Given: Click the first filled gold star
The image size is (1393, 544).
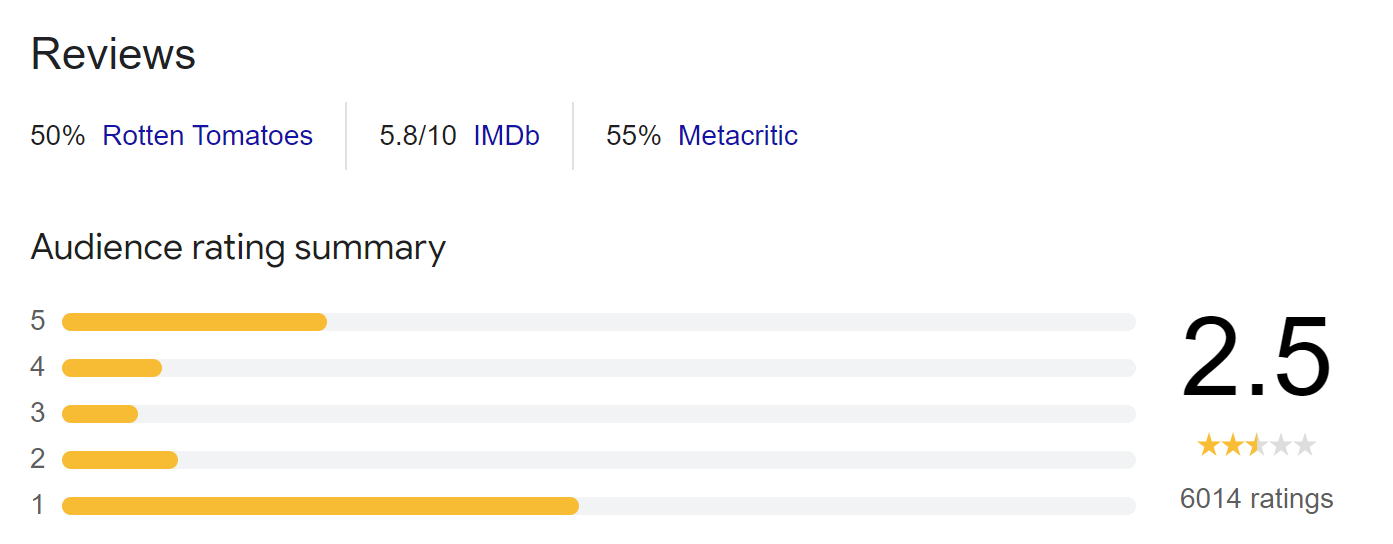Looking at the screenshot, I should coord(1209,445).
